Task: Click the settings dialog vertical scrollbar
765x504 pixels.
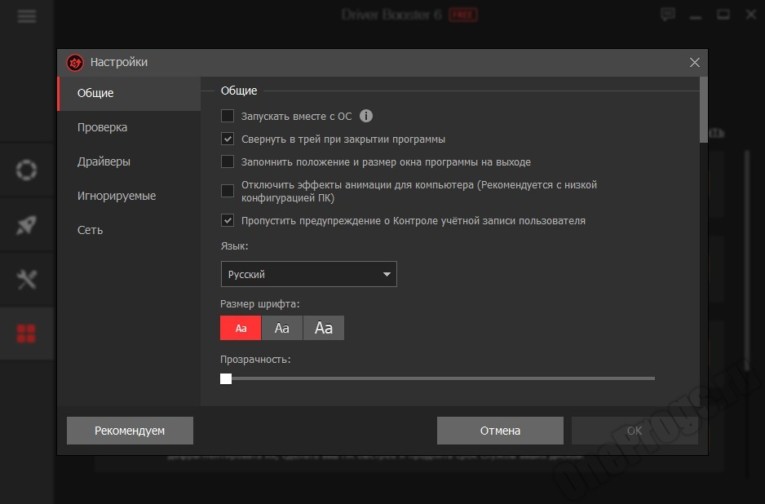Action: [x=704, y=110]
